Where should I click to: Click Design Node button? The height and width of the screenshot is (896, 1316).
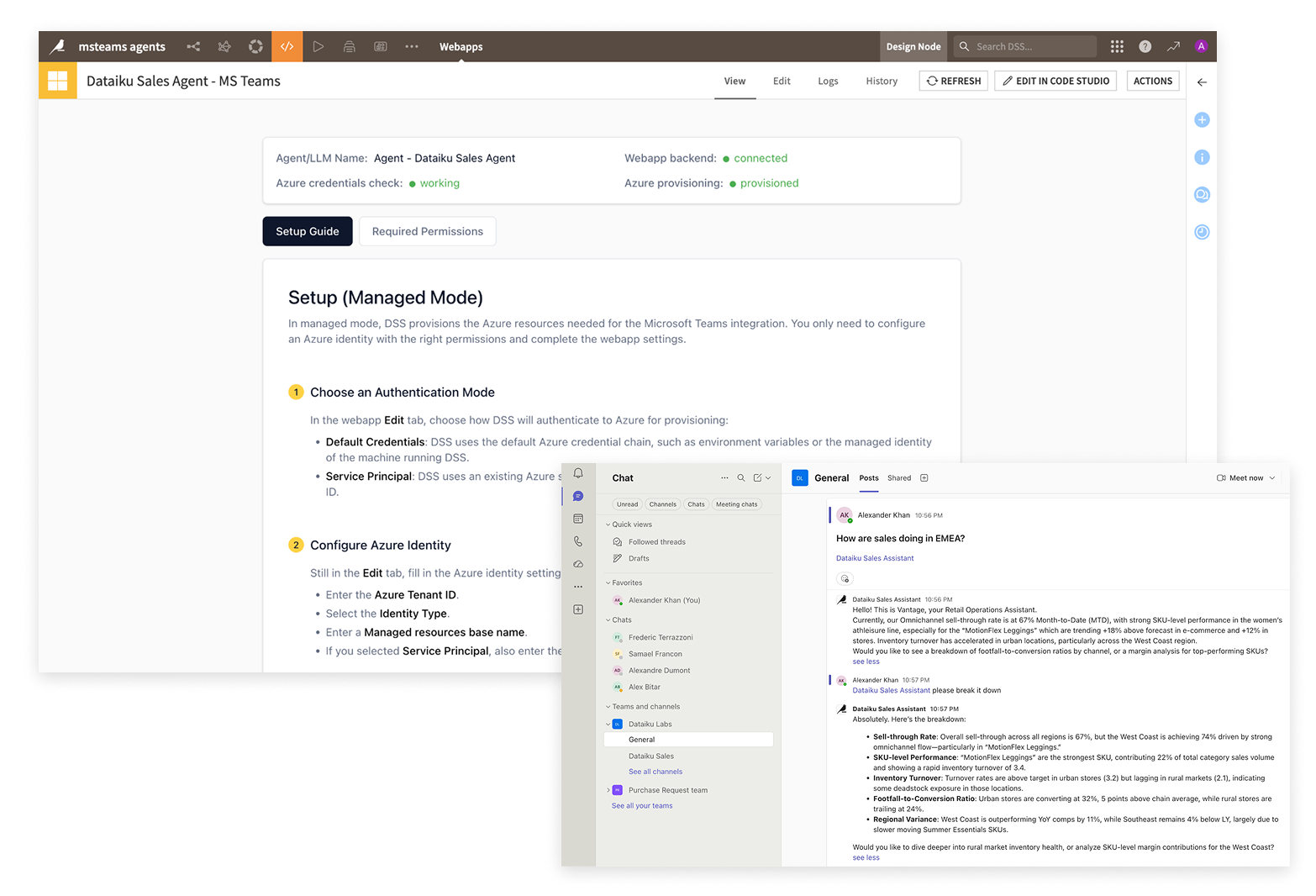(x=913, y=46)
